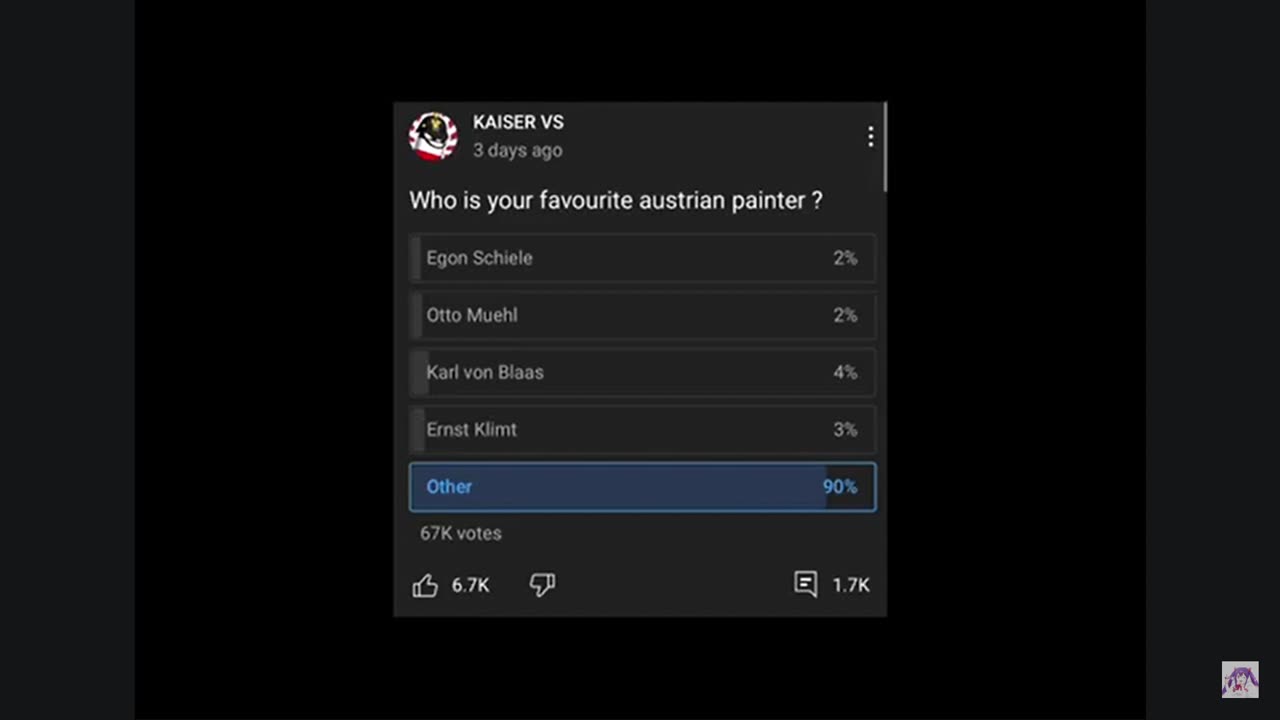1280x720 pixels.
Task: Pick the Ernst Klimt poll option
Action: 642,429
